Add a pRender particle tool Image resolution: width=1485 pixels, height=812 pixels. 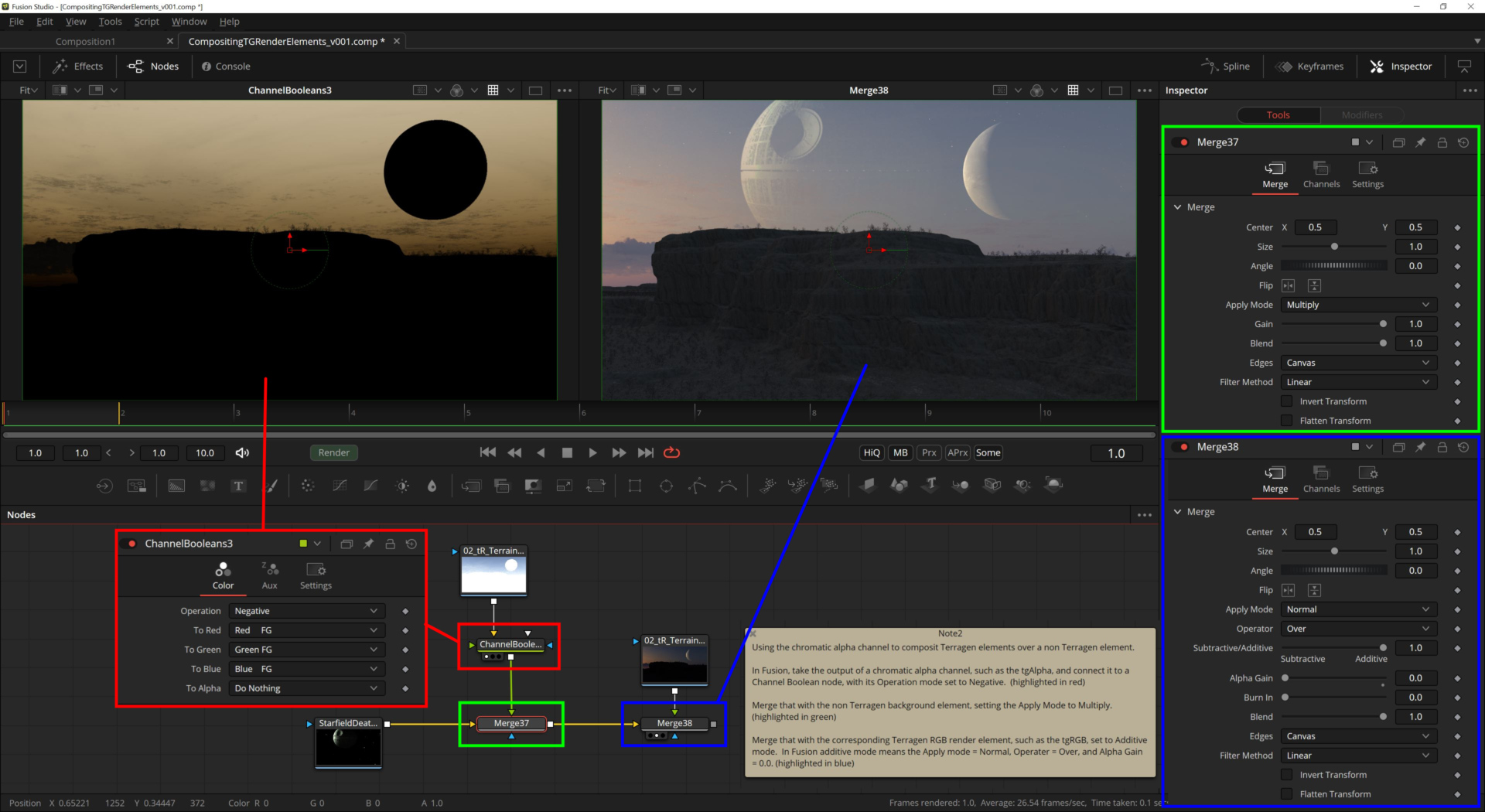[829, 486]
